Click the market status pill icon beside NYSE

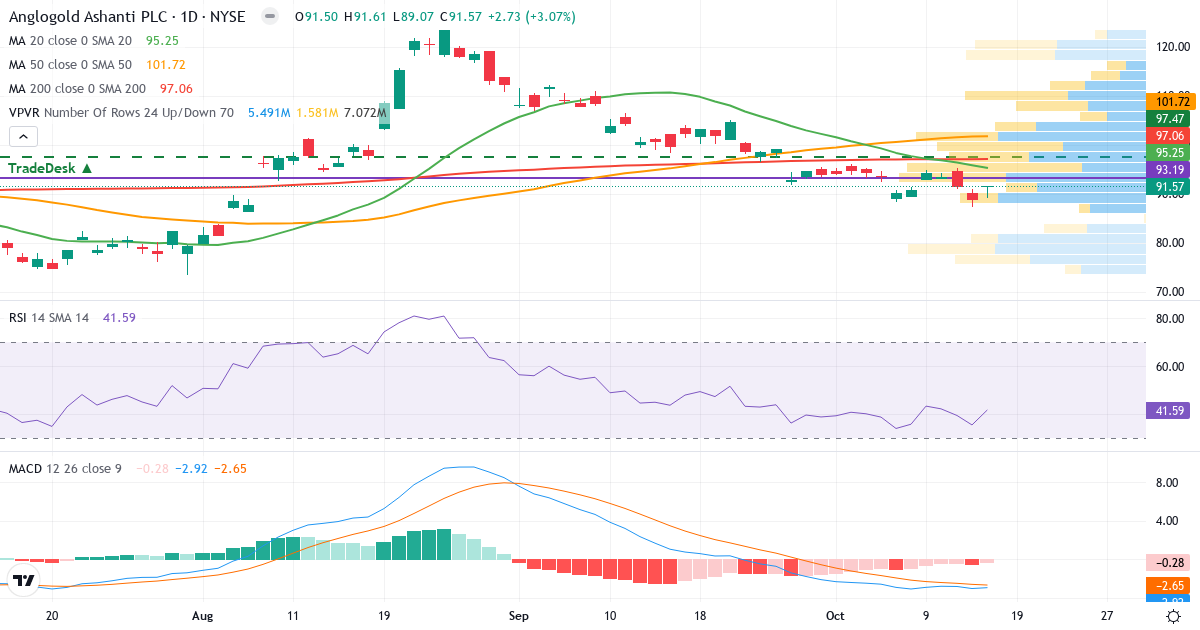click(268, 17)
